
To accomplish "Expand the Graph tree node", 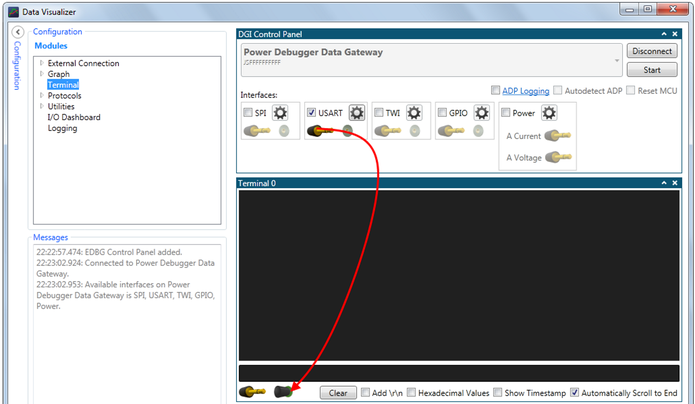I will coord(42,74).
